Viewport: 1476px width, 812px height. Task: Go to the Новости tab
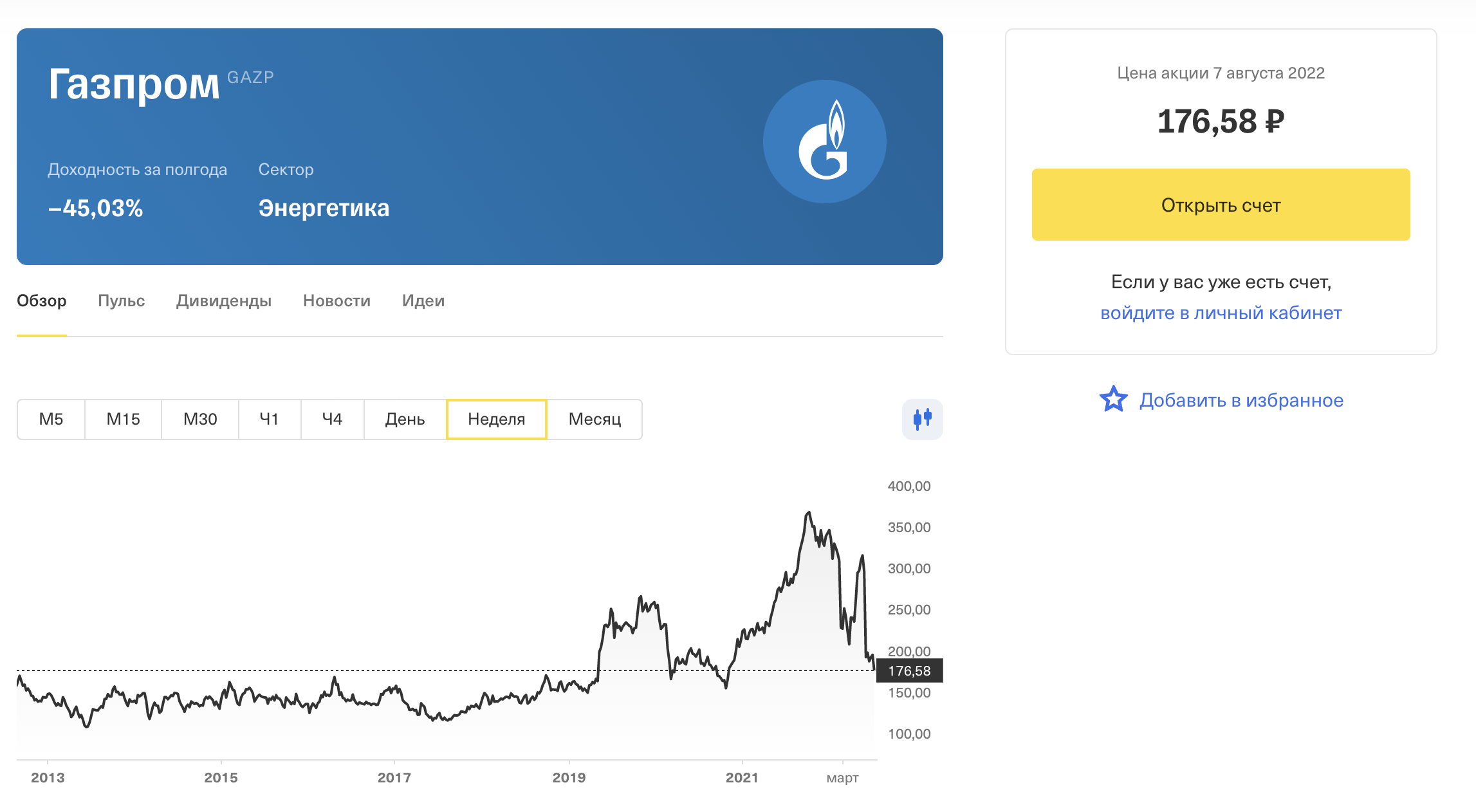pos(337,300)
